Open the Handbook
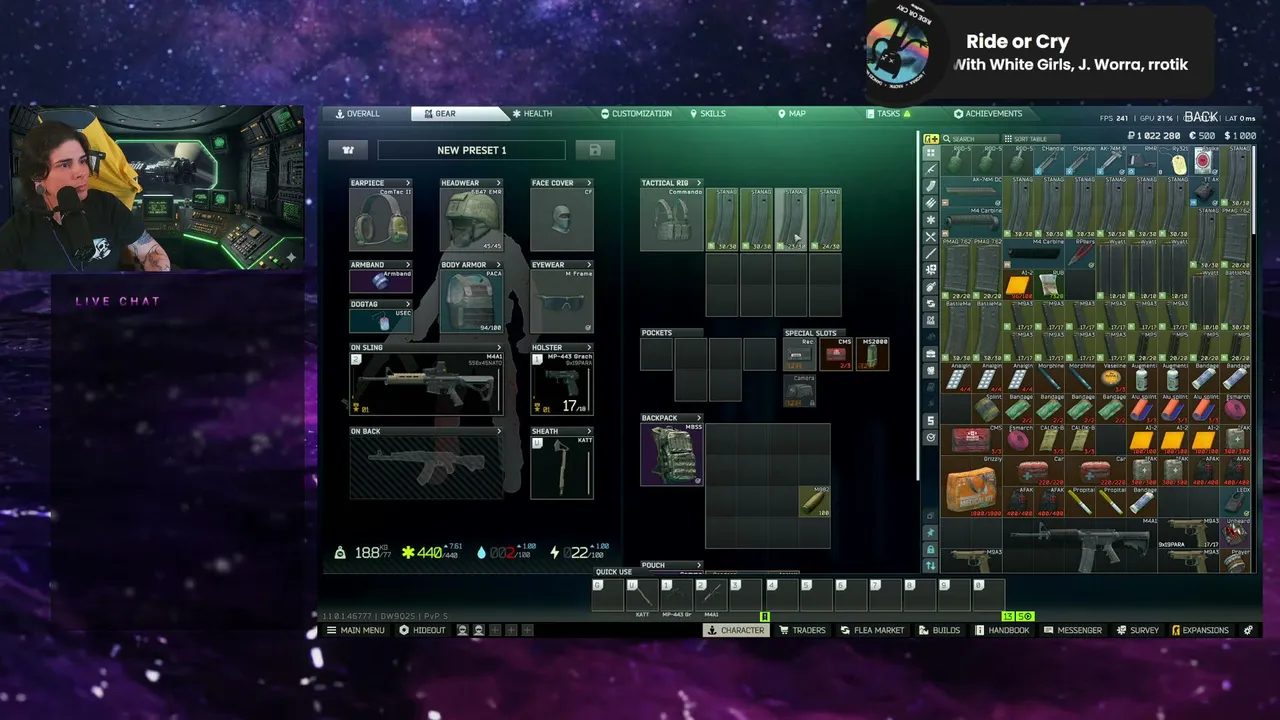 coord(1002,630)
